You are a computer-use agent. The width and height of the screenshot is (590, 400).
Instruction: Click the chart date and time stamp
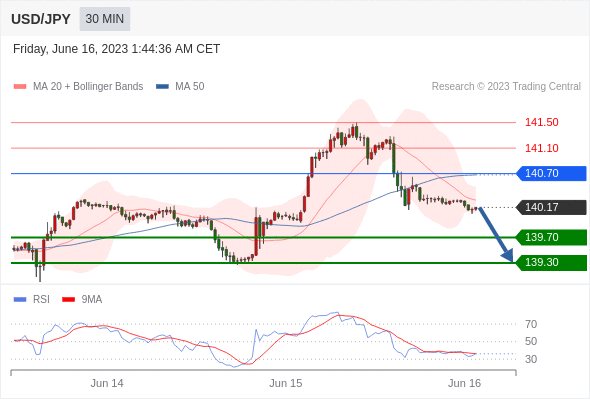tap(116, 49)
